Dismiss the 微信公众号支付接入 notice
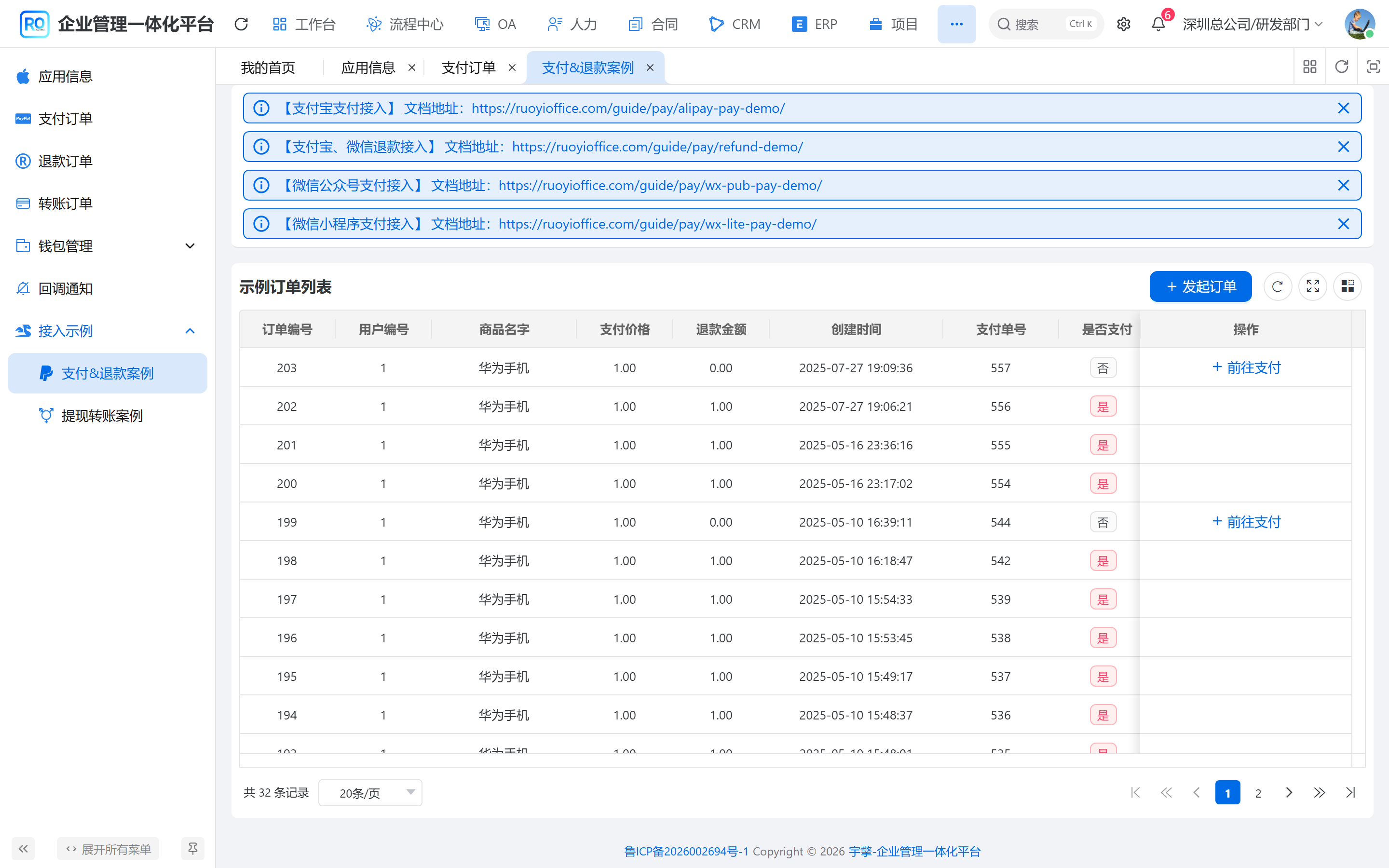 (1343, 186)
